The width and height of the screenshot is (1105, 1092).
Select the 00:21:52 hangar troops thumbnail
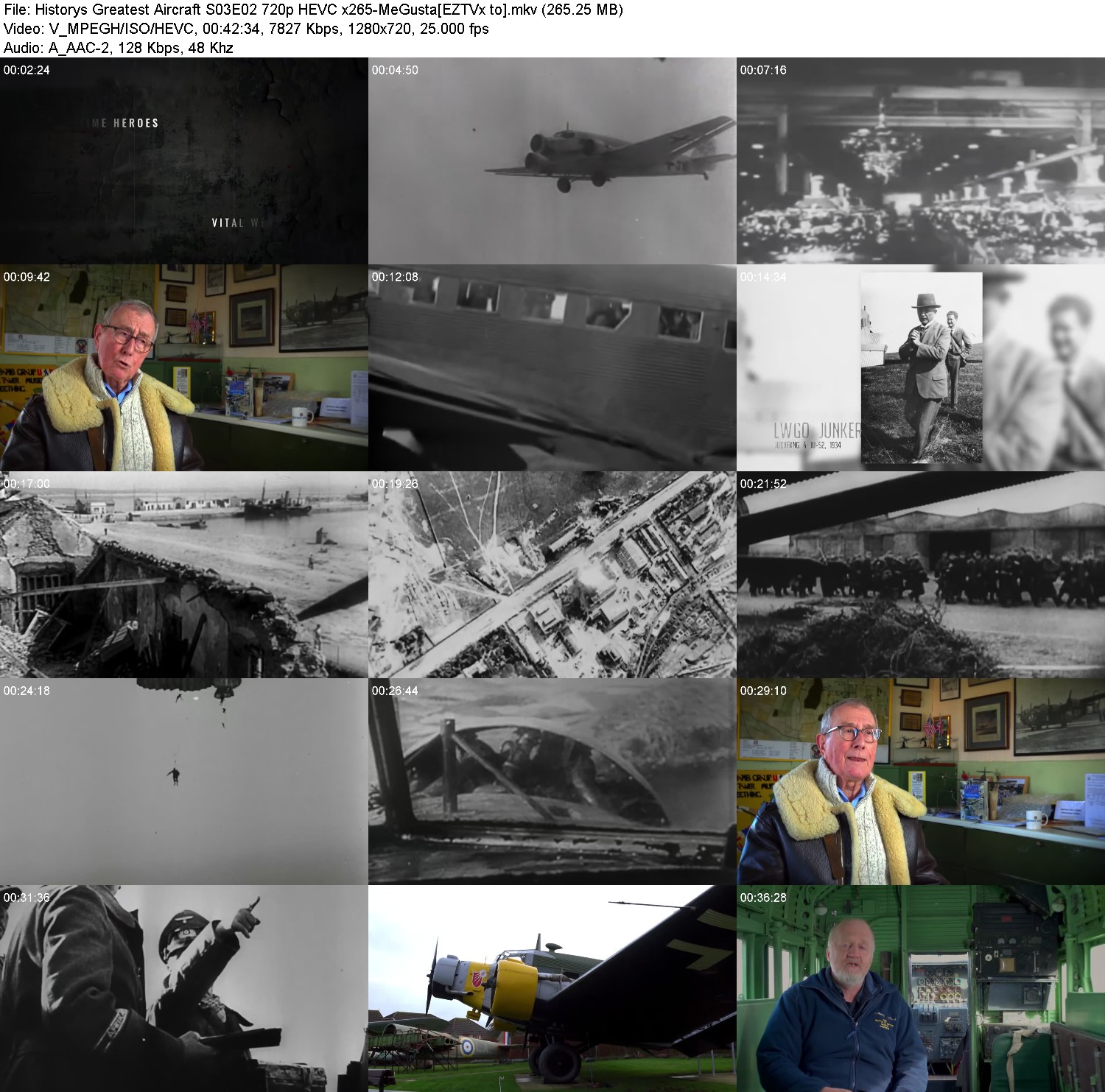(x=921, y=575)
